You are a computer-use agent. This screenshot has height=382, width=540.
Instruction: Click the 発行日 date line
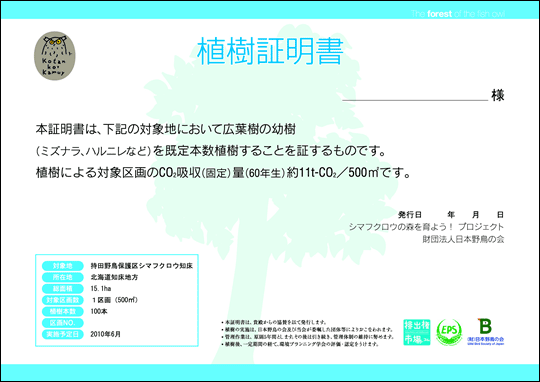pos(451,215)
